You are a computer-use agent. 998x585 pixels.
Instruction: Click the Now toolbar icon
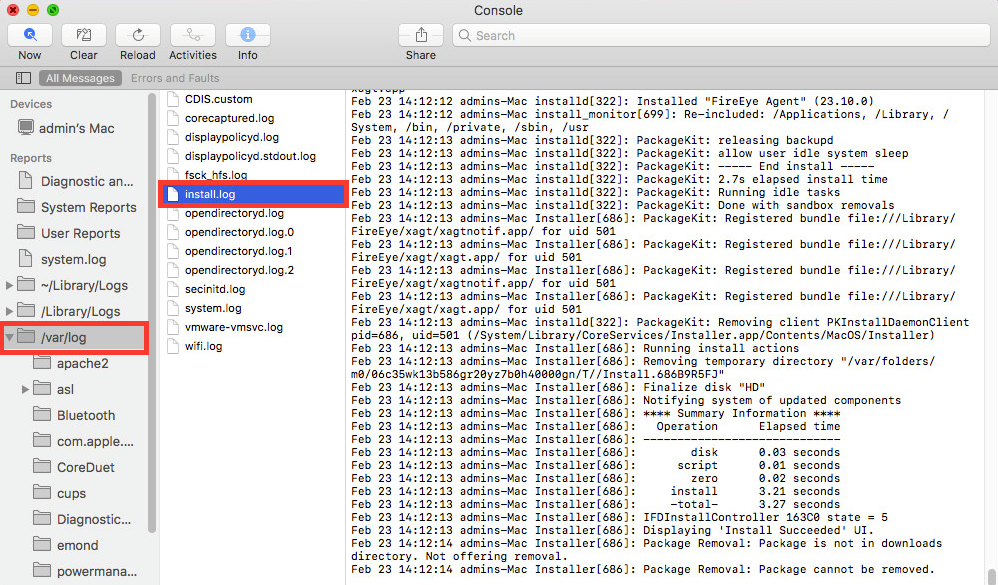pos(29,35)
